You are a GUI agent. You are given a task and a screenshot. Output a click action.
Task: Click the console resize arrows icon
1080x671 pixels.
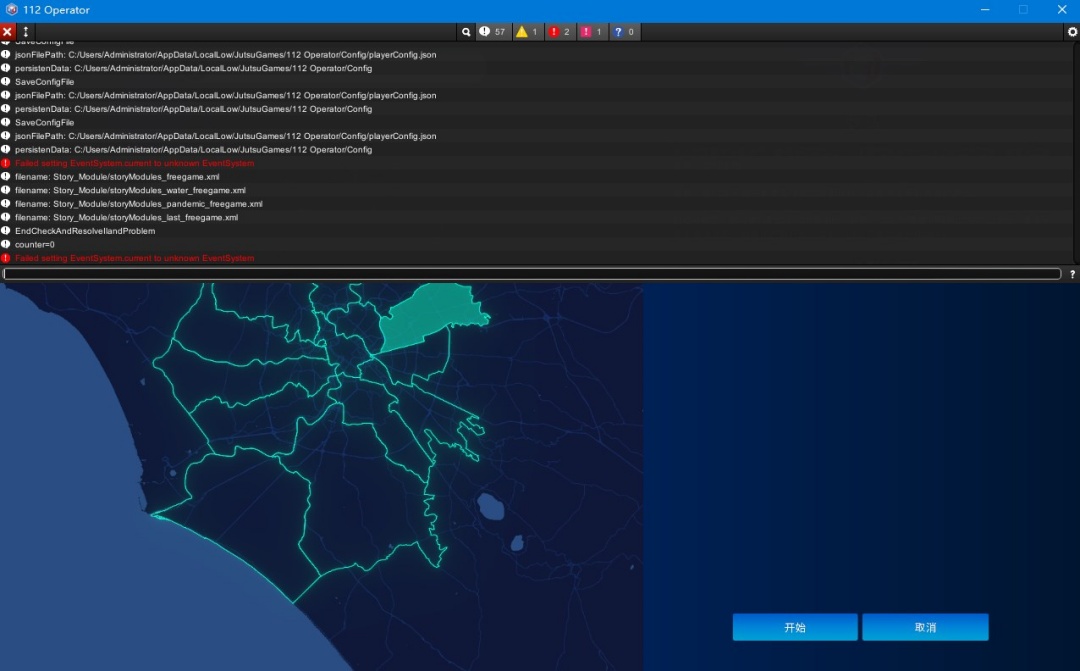pos(25,32)
